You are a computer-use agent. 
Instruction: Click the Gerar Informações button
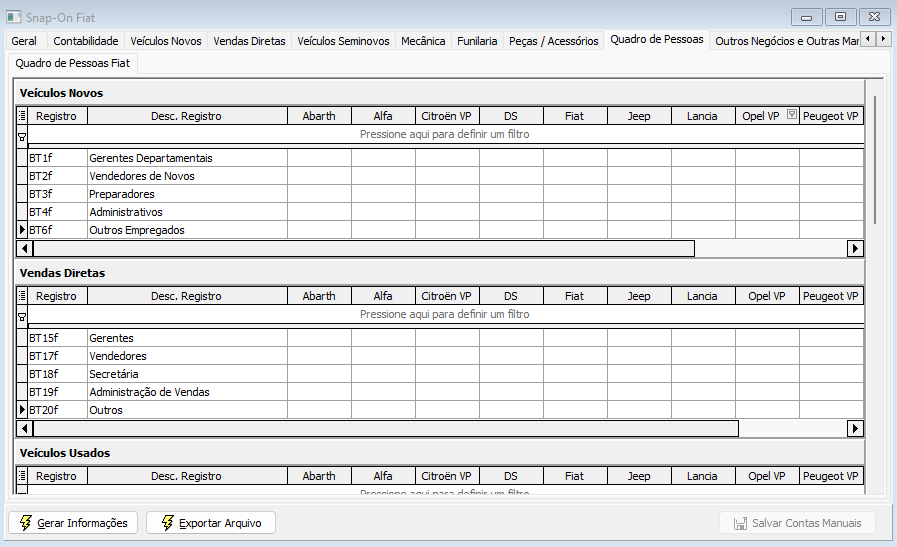pos(73,522)
